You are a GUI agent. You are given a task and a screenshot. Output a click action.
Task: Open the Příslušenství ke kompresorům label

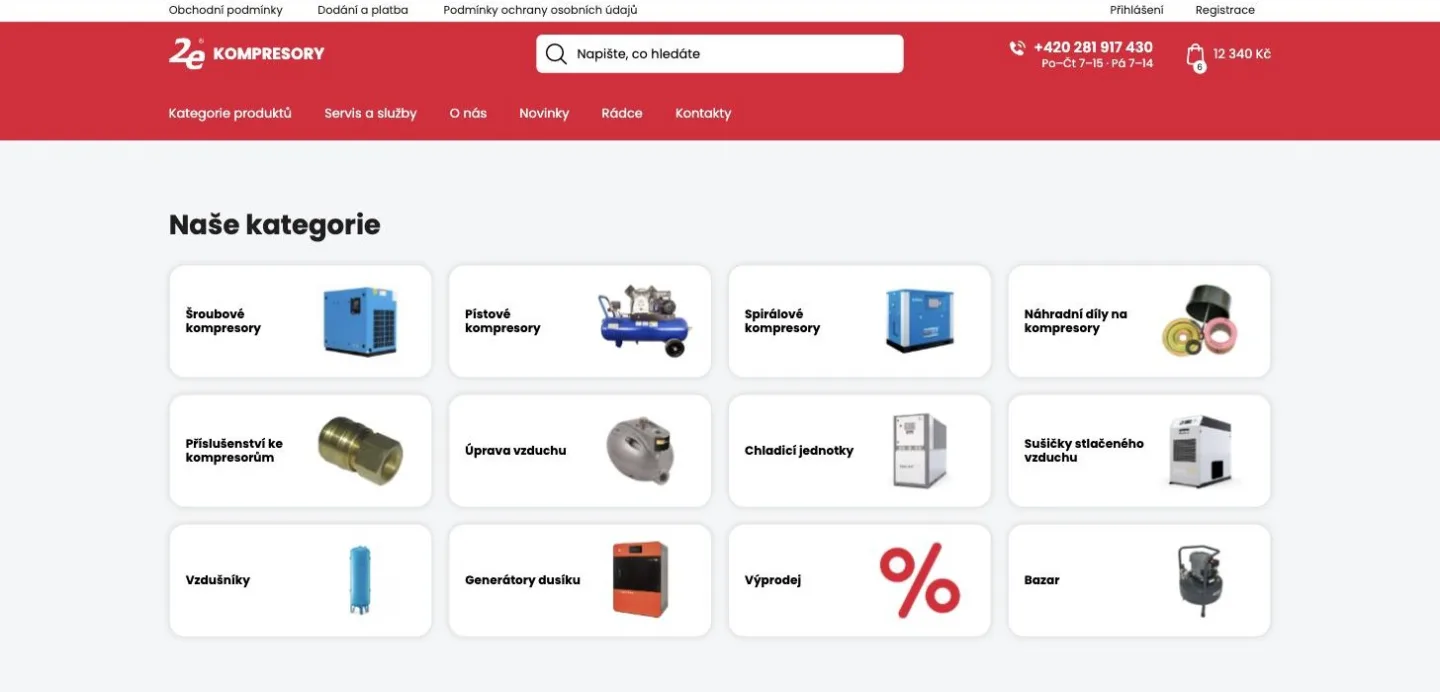[234, 450]
